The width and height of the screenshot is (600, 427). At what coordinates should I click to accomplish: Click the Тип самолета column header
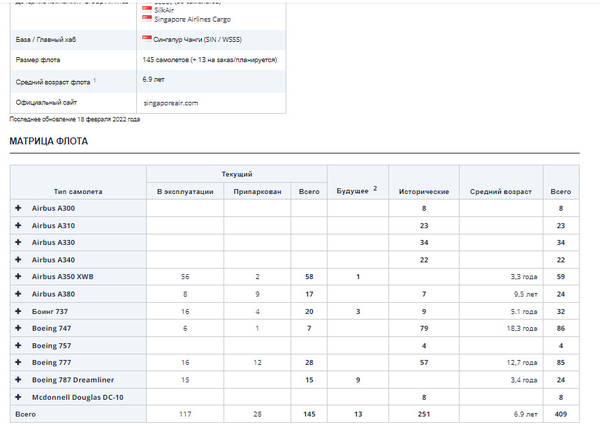point(78,191)
